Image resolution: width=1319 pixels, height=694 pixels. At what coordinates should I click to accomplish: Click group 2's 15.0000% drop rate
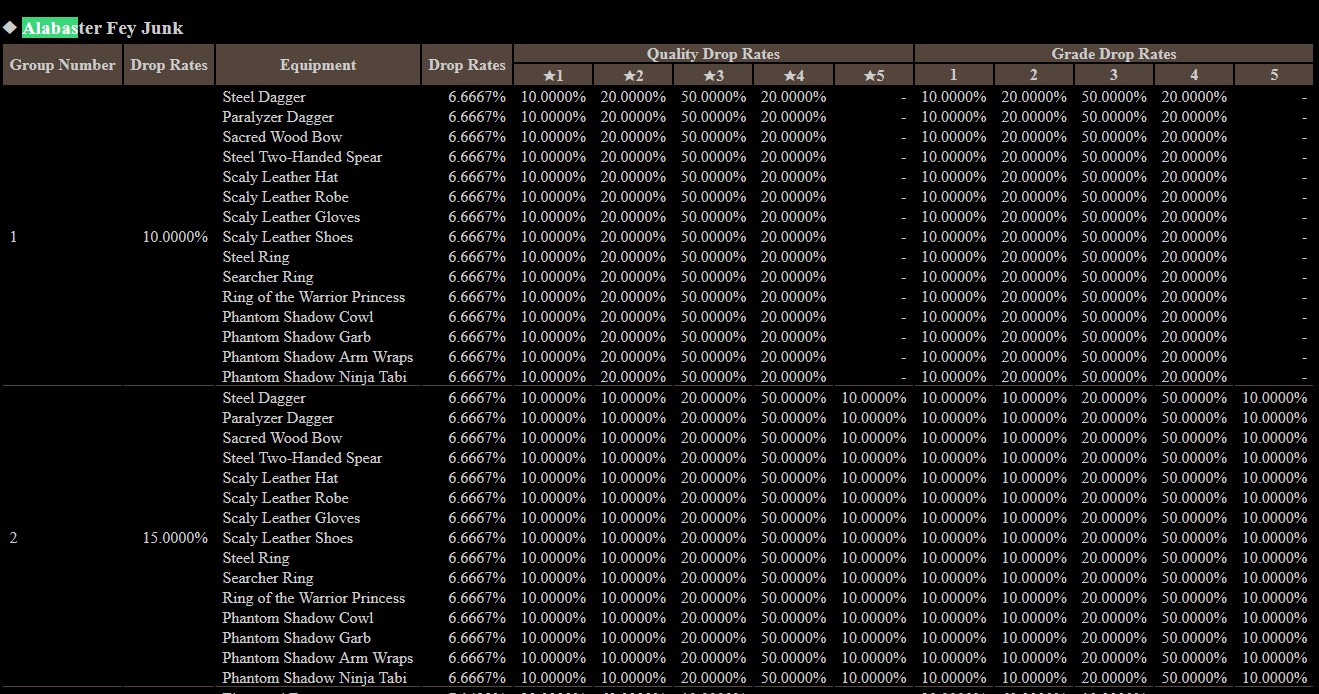(175, 538)
